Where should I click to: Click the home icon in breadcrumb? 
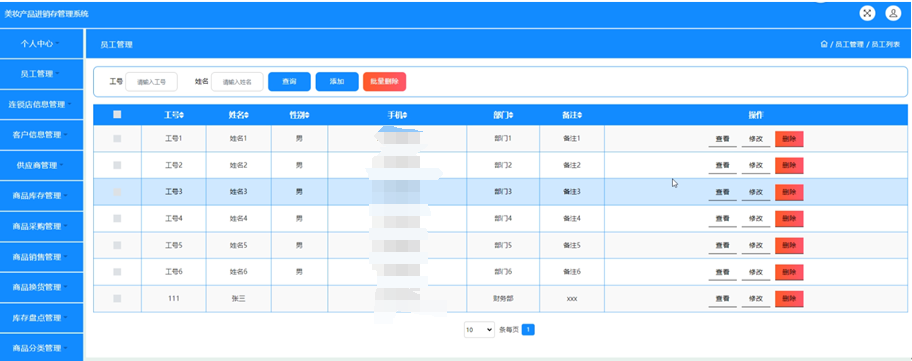click(x=824, y=44)
